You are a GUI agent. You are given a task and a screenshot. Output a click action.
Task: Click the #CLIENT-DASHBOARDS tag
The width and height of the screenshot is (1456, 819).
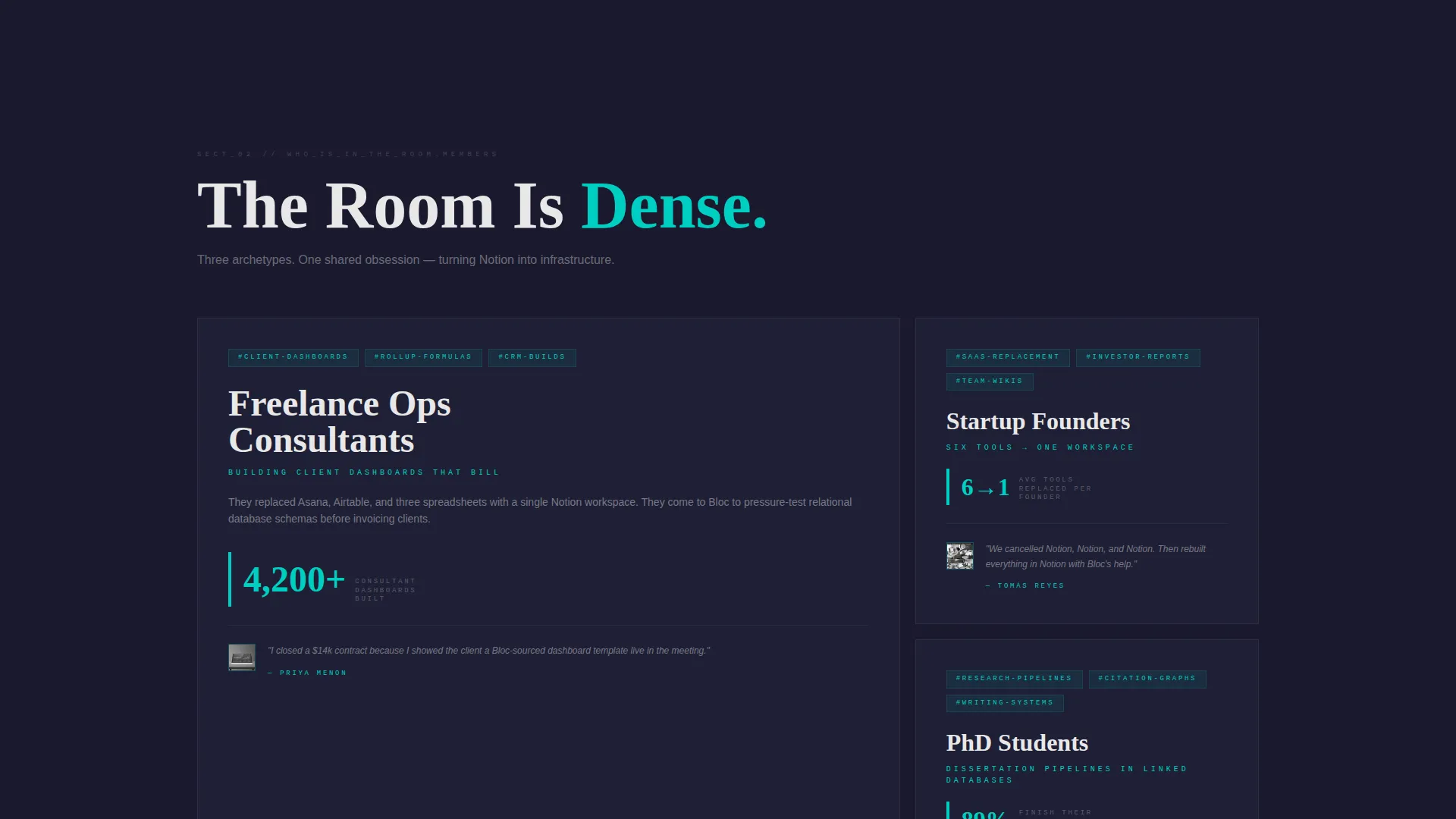click(x=293, y=357)
